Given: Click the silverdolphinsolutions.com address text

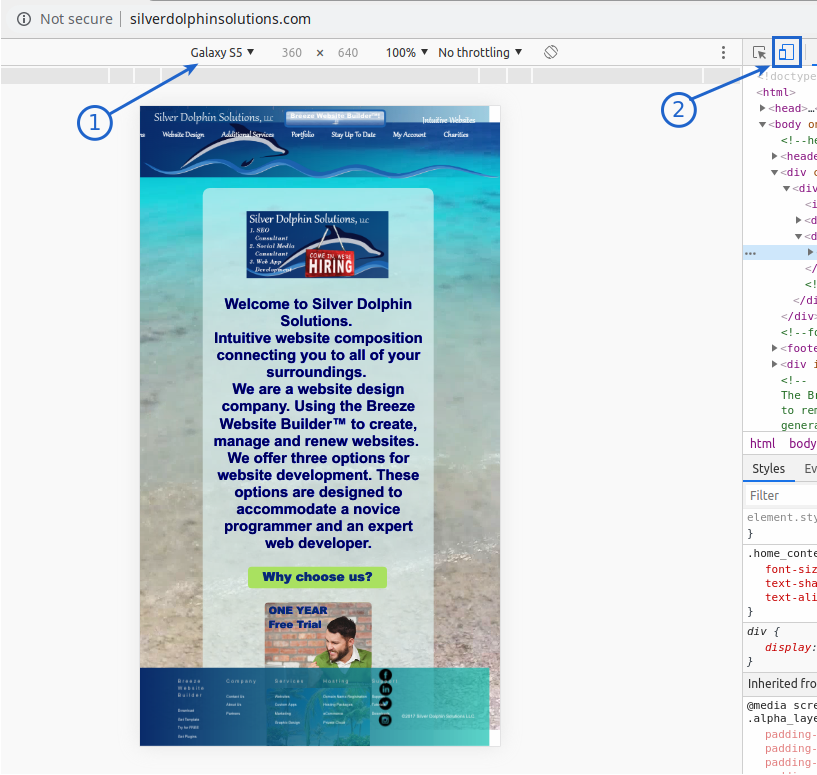Looking at the screenshot, I should pos(220,19).
